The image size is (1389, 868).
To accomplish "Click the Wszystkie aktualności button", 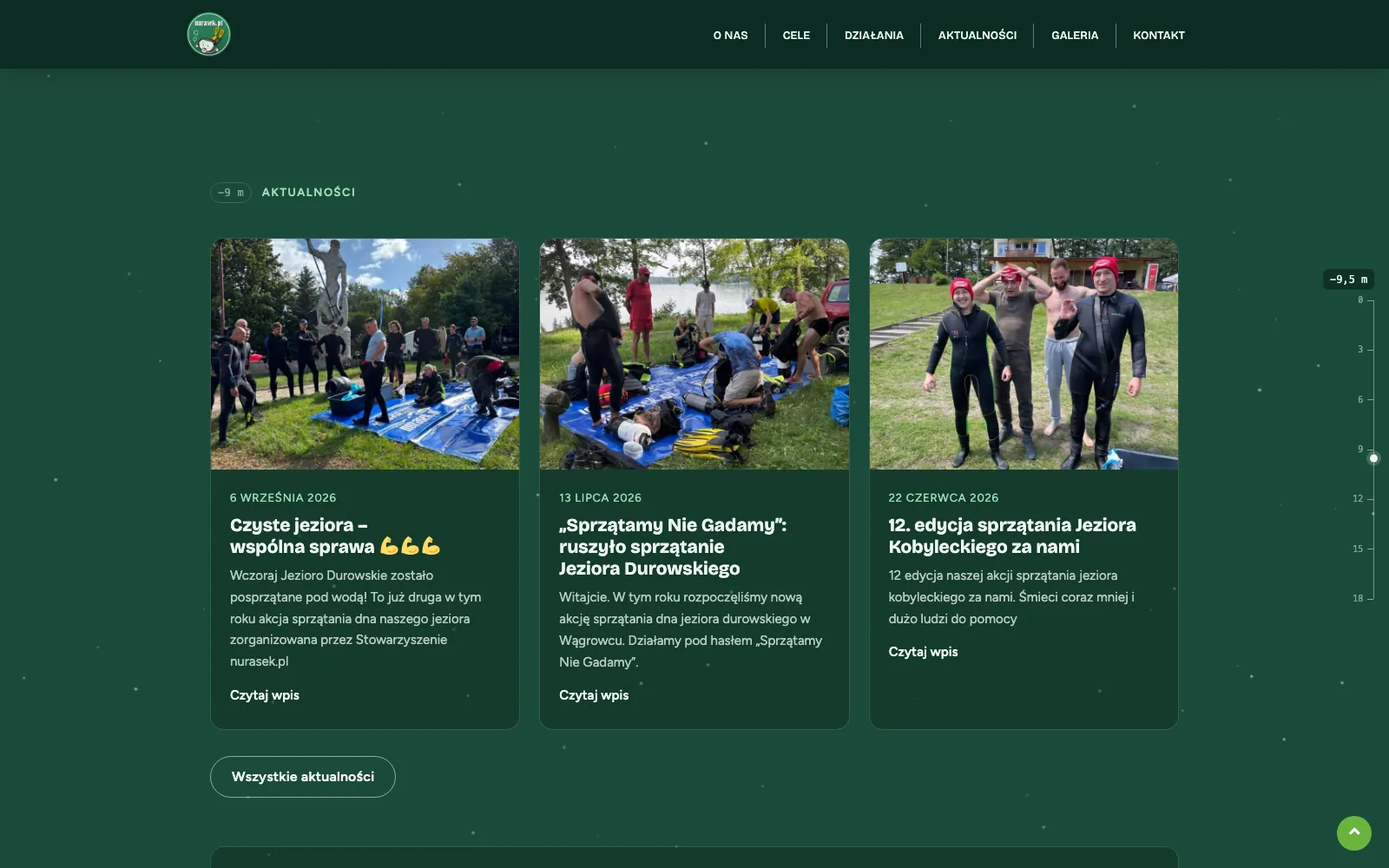I will coord(303,777).
